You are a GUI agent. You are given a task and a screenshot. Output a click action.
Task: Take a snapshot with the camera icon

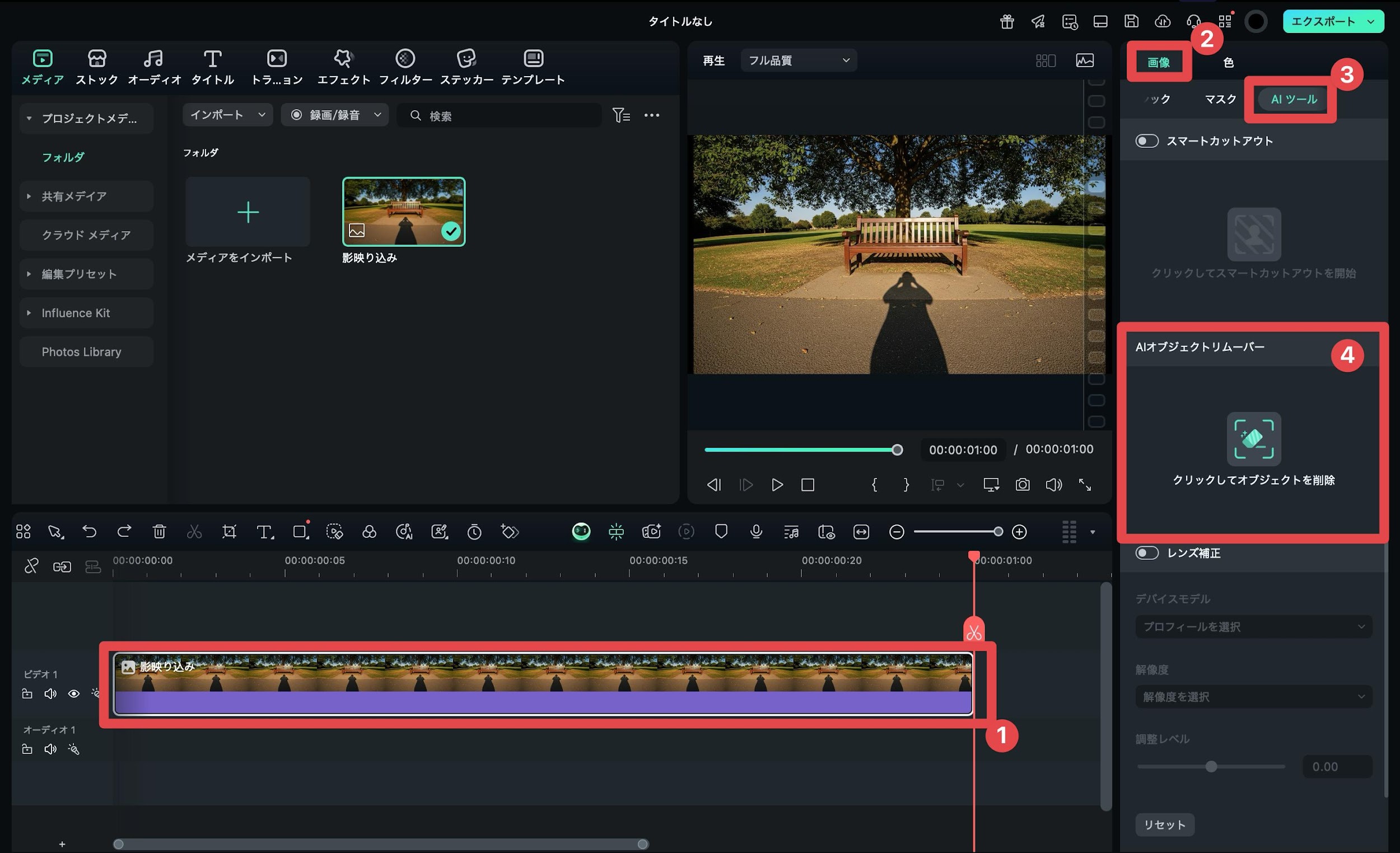[1022, 484]
